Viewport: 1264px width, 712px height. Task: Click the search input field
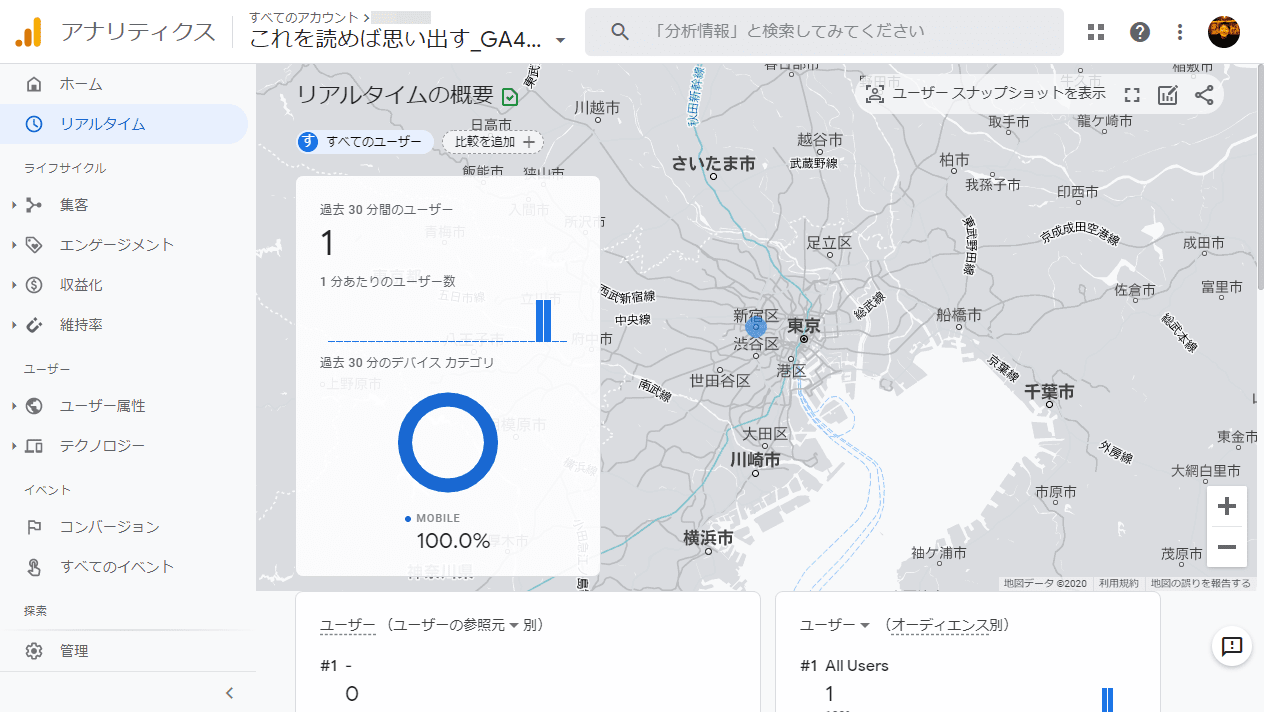824,32
